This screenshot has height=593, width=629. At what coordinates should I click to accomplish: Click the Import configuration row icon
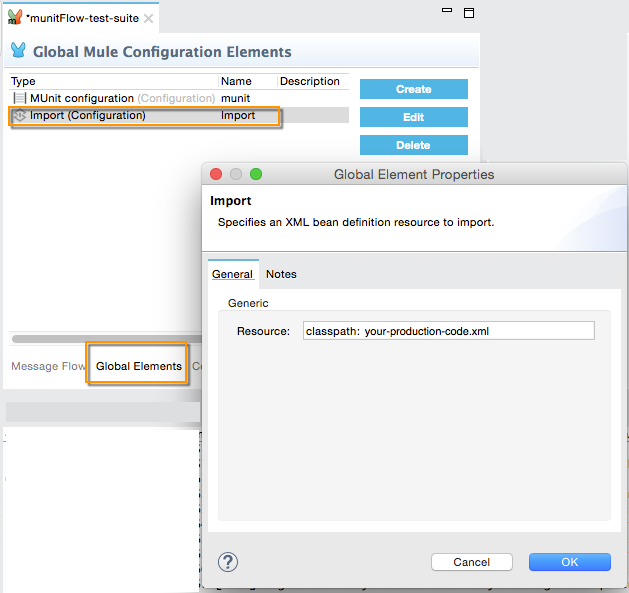click(x=20, y=115)
